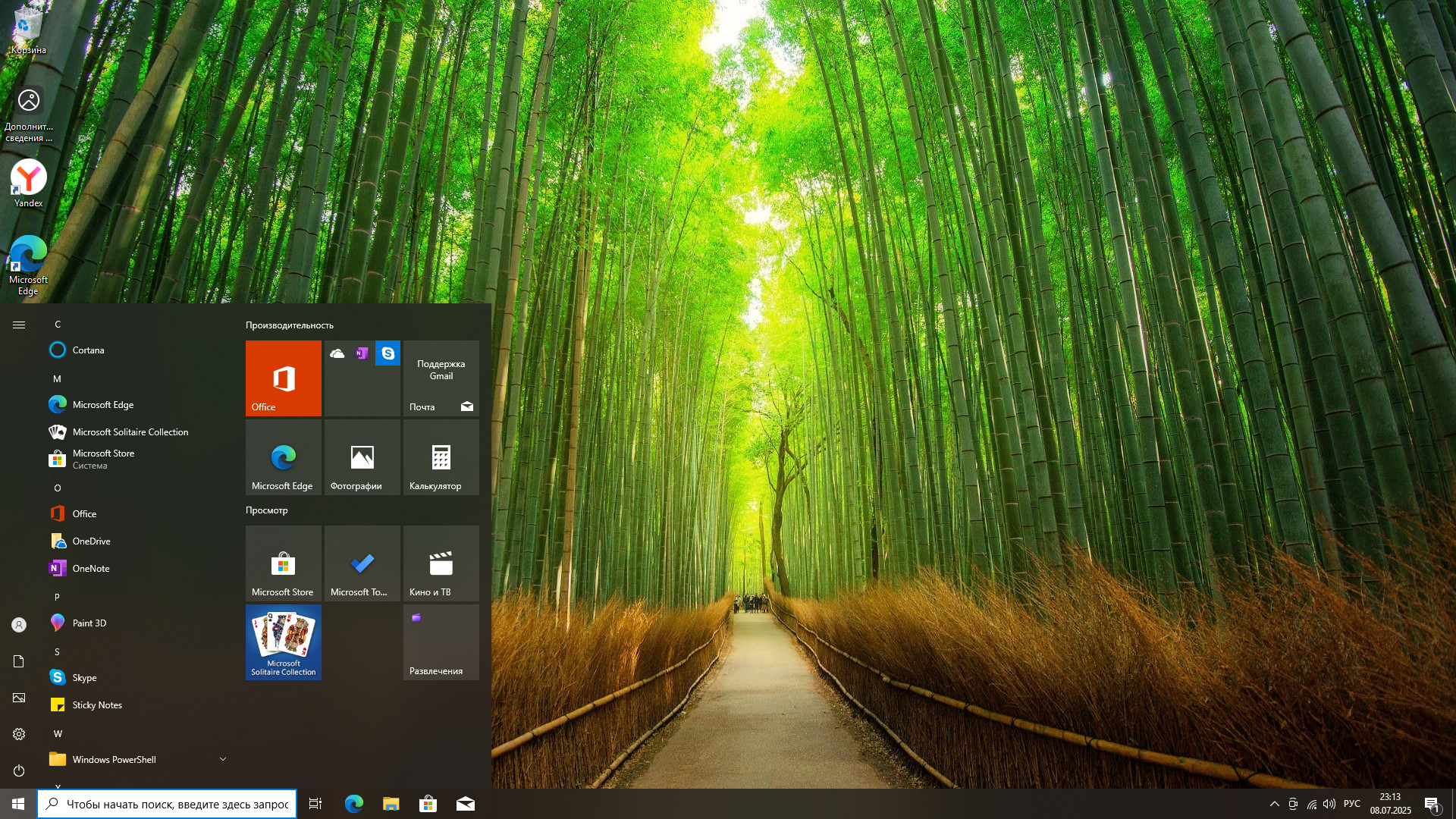This screenshot has width=1456, height=819.
Task: Open the Power button in Start sidebar
Action: pos(19,770)
